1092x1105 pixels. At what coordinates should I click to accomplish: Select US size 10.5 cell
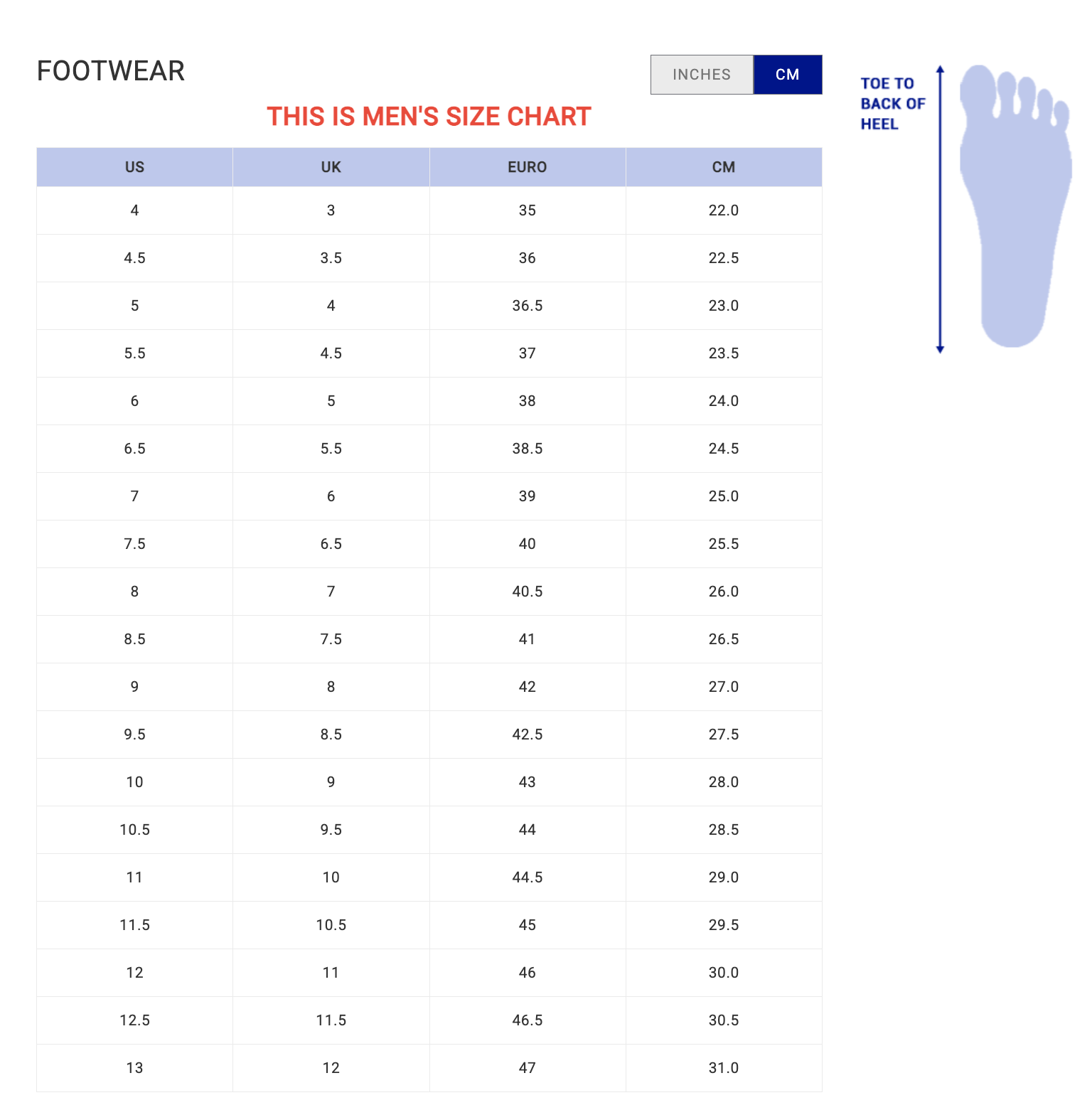(134, 830)
